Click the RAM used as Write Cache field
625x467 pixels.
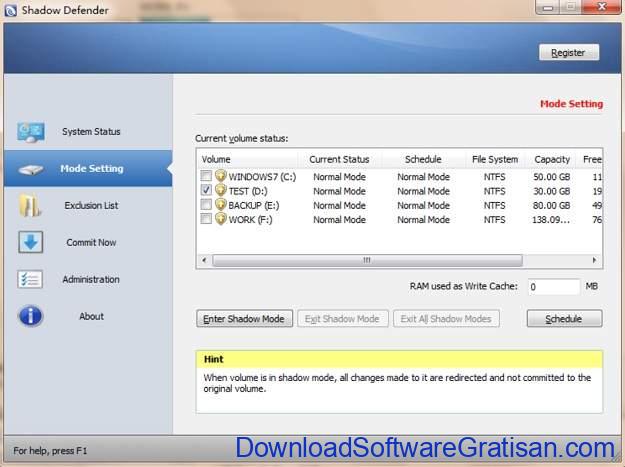(x=554, y=286)
